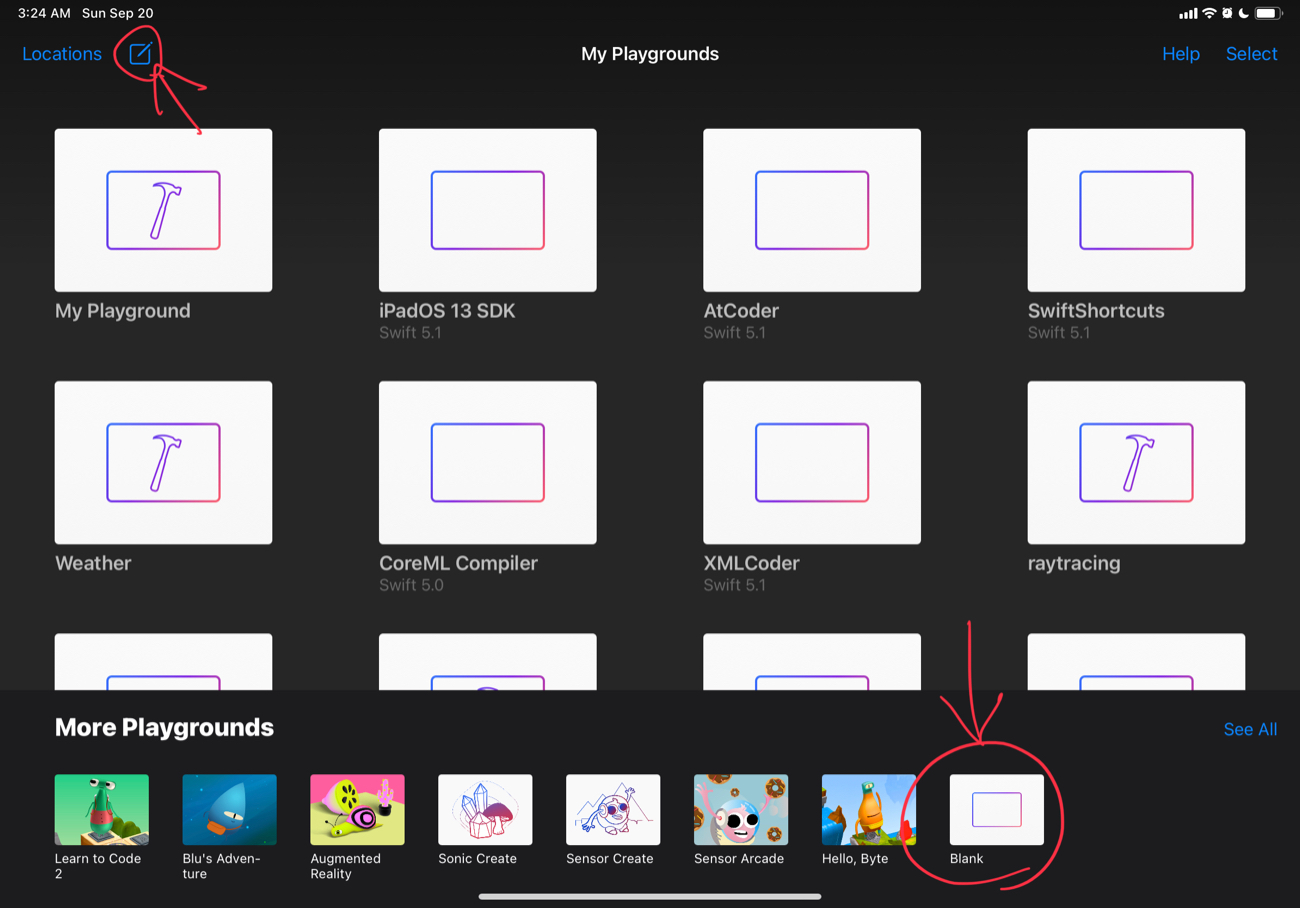Open the Weather playground

click(x=163, y=462)
